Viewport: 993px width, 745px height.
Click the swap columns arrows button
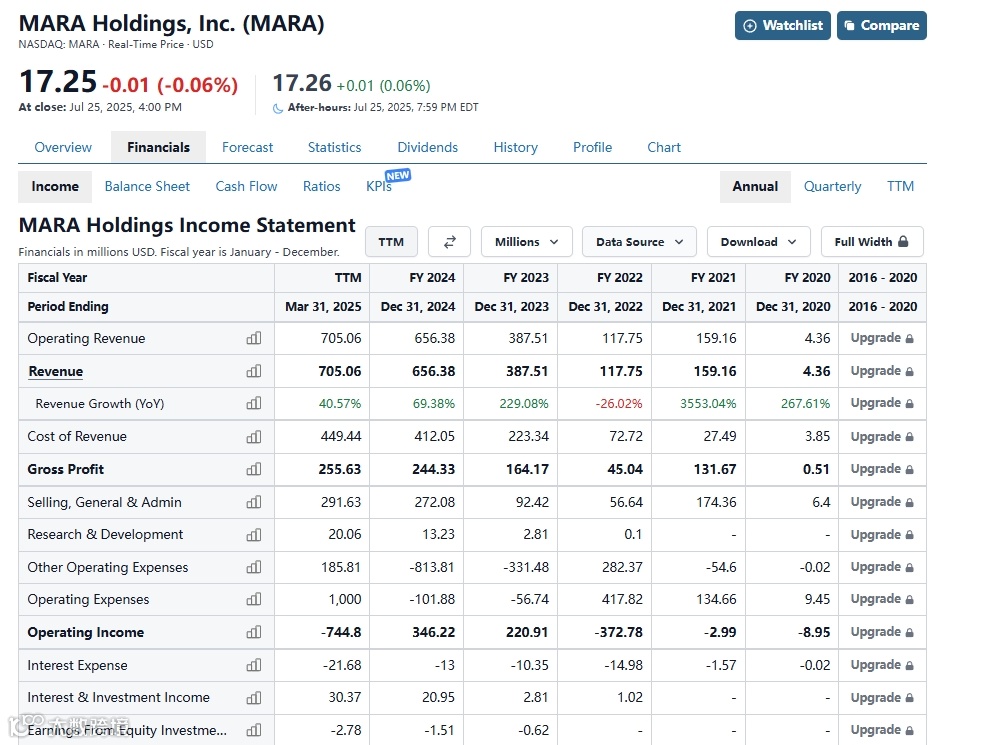[449, 241]
